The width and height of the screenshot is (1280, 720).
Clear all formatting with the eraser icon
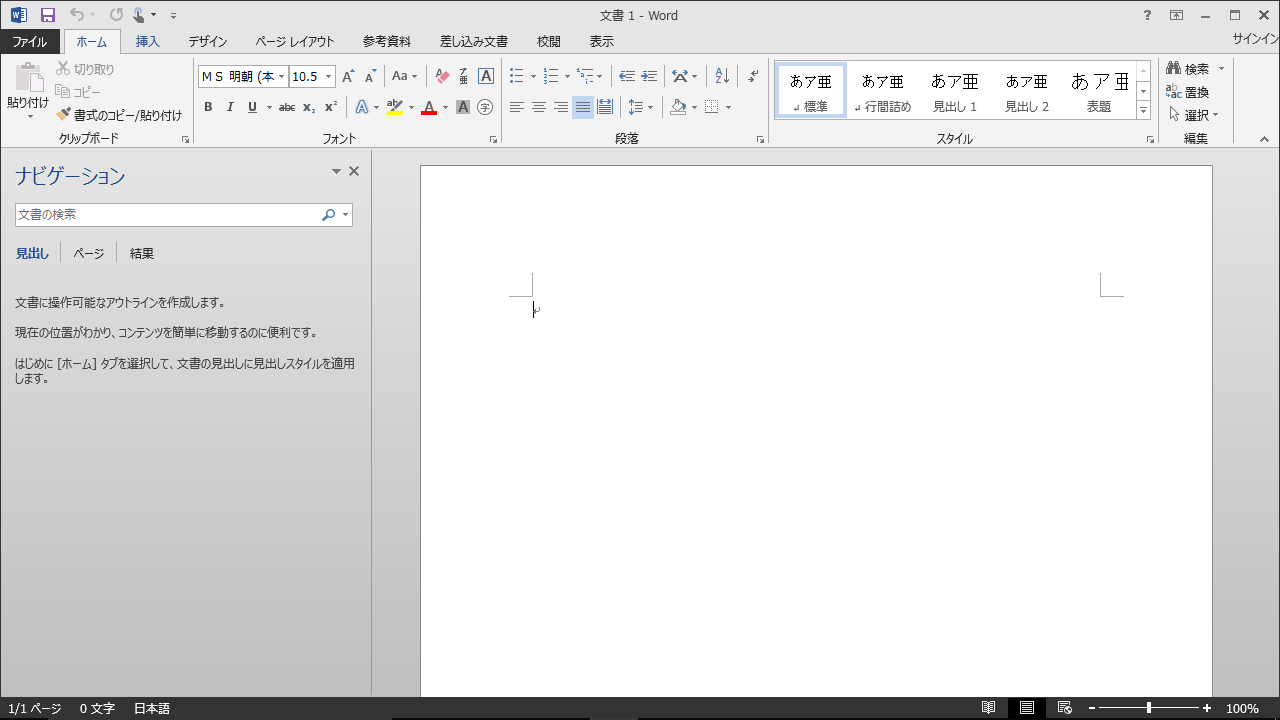coord(442,76)
